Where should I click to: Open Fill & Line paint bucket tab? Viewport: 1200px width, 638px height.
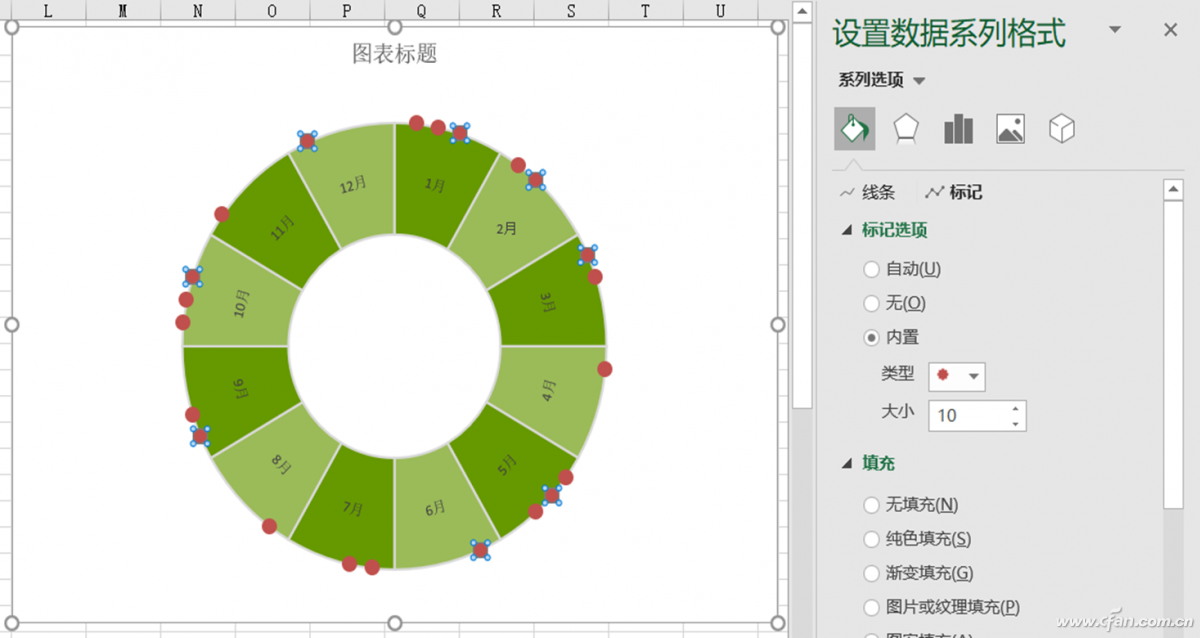(855, 129)
